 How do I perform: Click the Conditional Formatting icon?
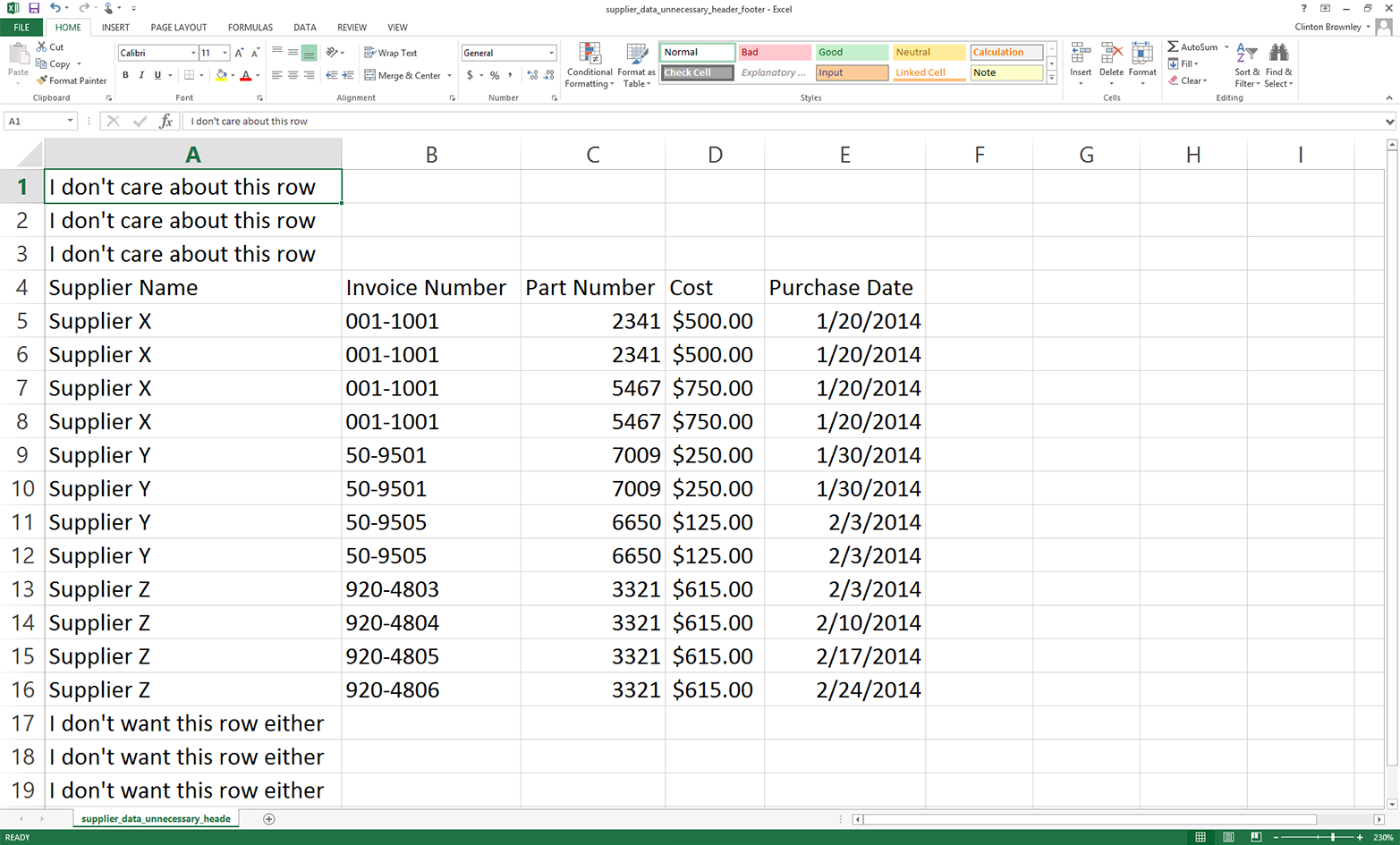590,54
